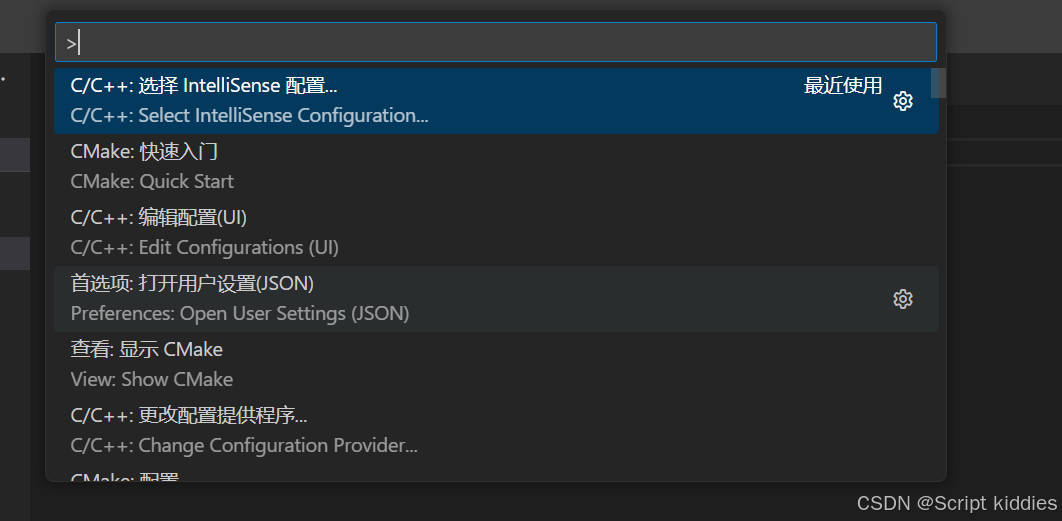Screen dimensions: 1062x521
Task: Run C/C++: Select IntelliSense Configuration command
Action: 496,101
